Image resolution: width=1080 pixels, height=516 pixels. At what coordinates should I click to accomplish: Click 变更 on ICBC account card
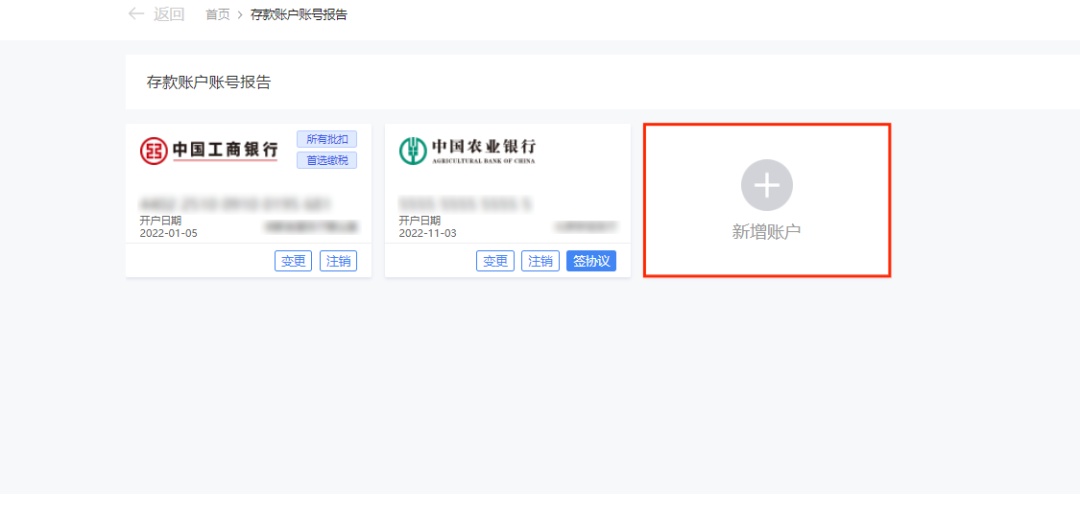(x=293, y=261)
